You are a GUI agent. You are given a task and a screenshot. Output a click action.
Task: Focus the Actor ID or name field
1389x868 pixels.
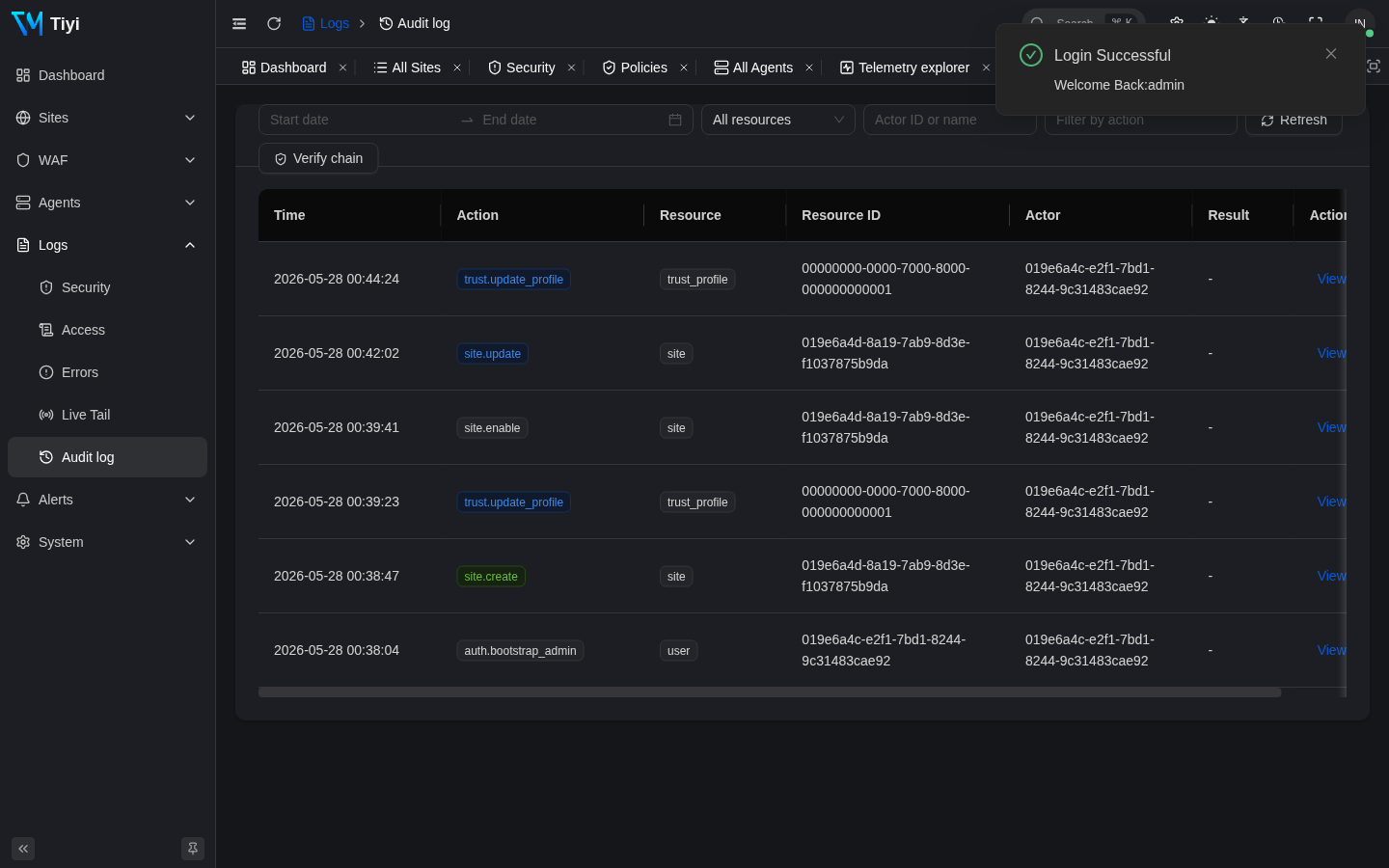click(950, 120)
